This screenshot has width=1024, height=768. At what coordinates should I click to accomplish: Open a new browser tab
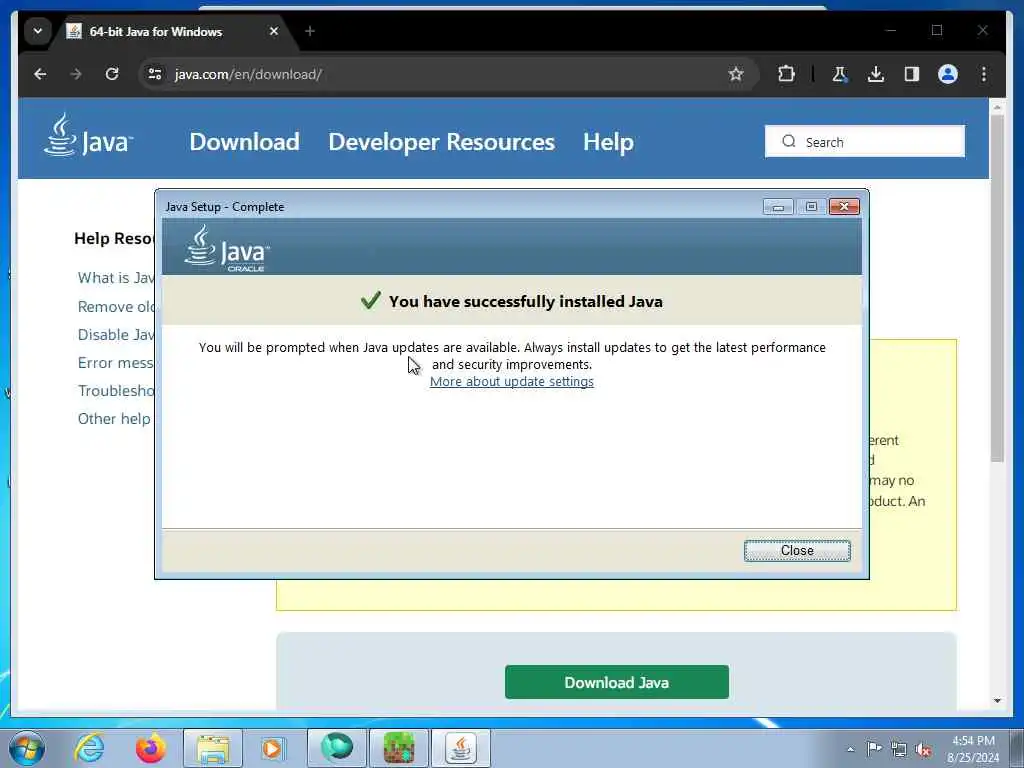coord(310,31)
